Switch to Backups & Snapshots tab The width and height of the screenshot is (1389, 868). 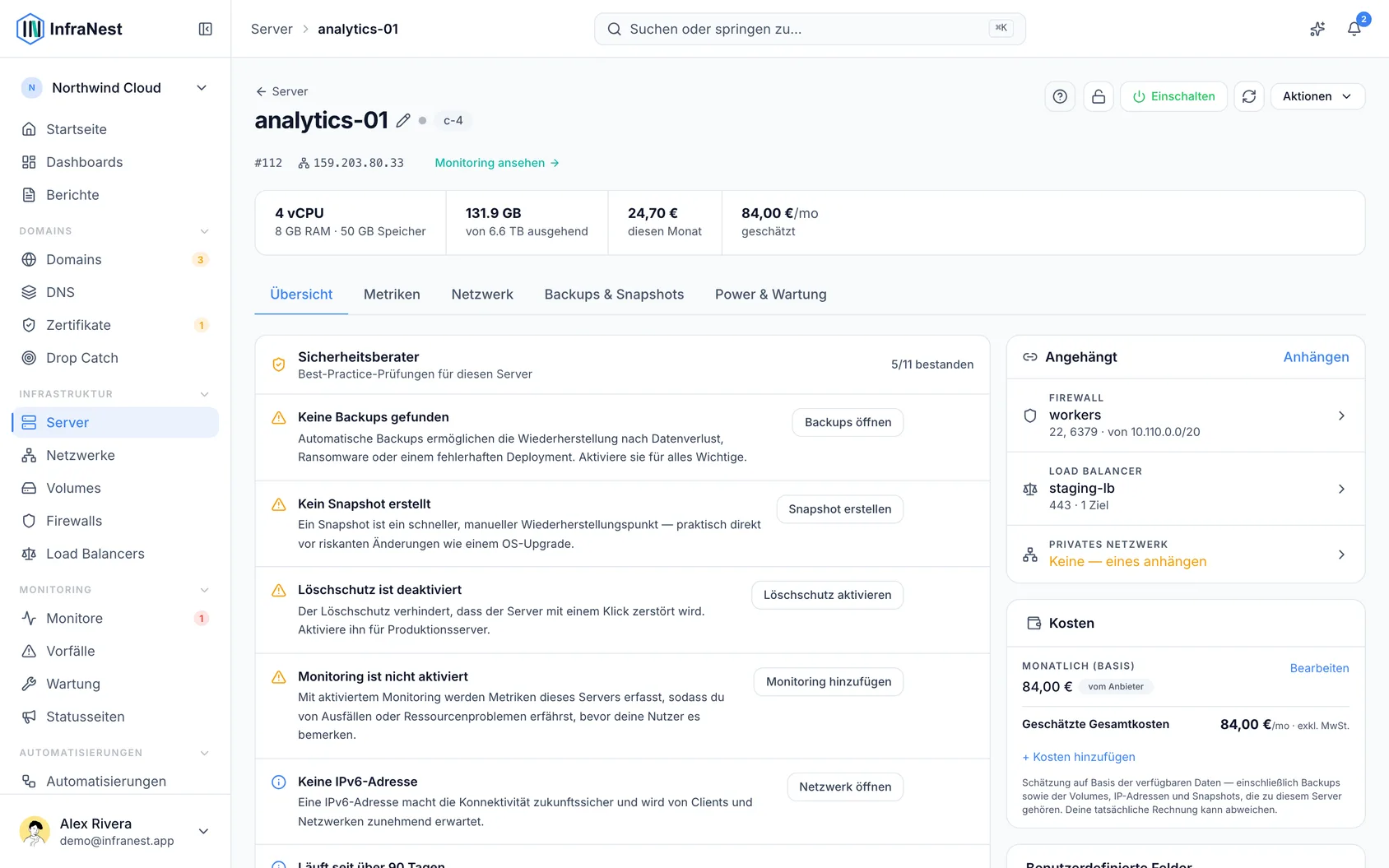coord(614,295)
